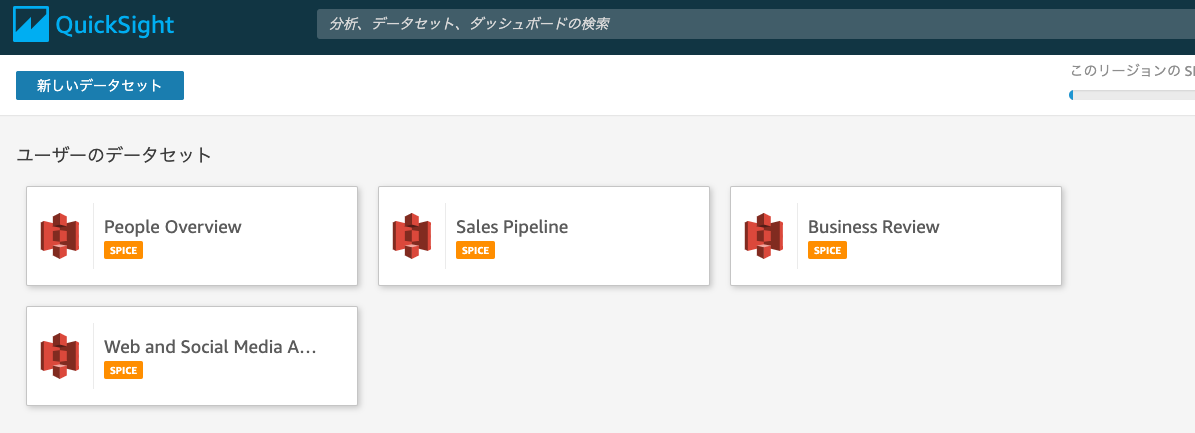Click the QuickSight brand name text

(115, 25)
